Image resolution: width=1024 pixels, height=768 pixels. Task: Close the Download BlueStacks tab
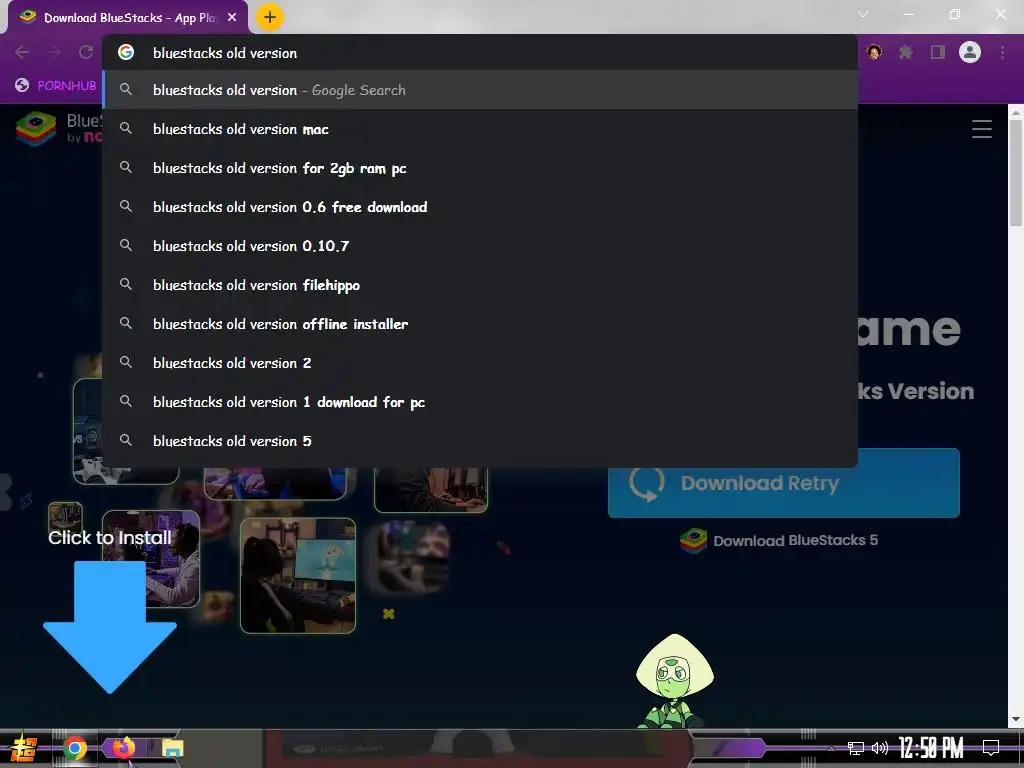[x=232, y=18]
